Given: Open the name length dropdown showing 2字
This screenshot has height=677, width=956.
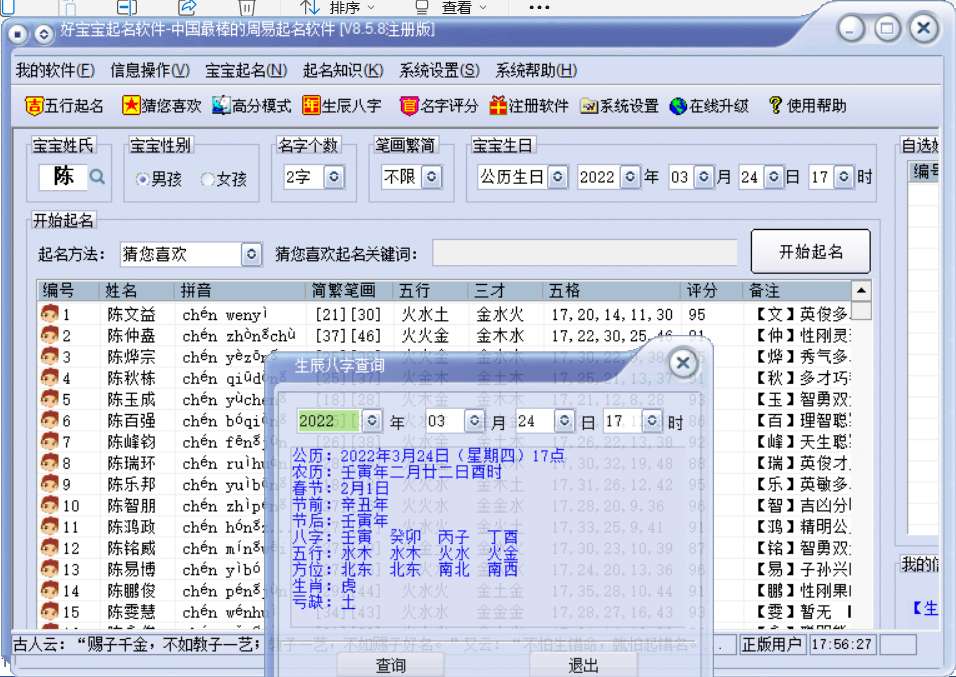Looking at the screenshot, I should 334,178.
